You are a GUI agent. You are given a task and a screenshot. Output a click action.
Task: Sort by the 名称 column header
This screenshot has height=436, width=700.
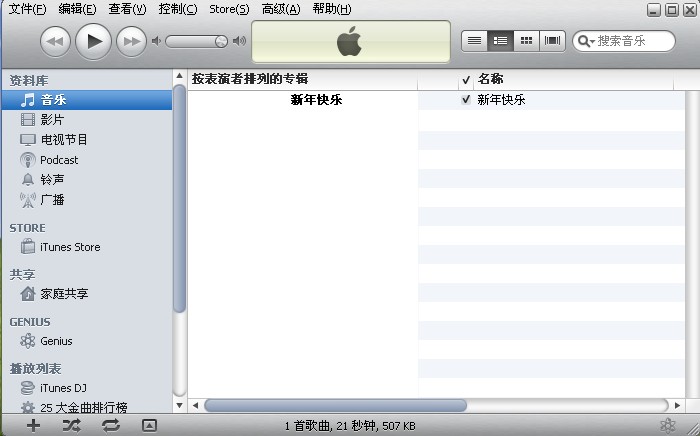tap(574, 80)
